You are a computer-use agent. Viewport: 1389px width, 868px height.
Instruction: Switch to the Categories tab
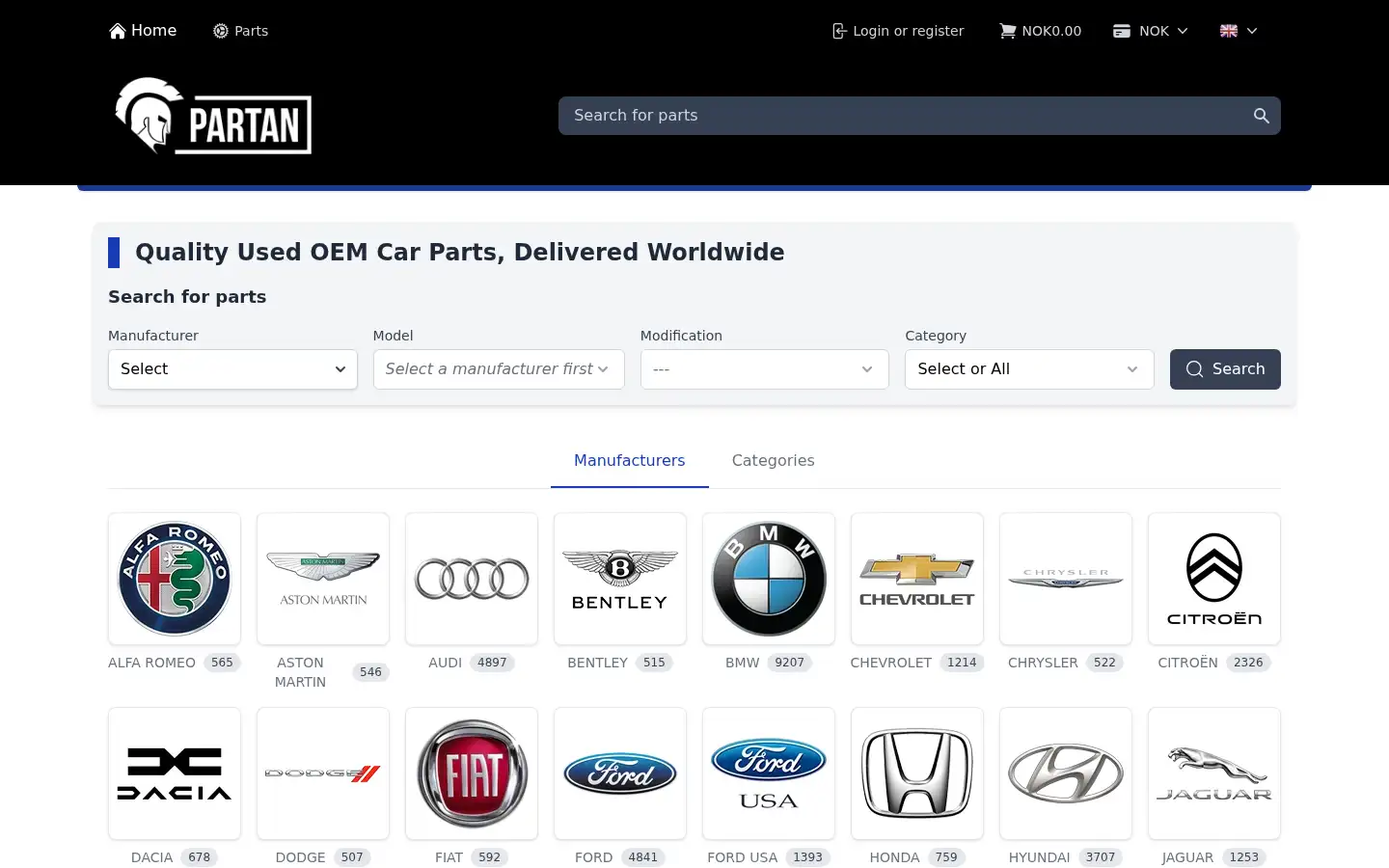pyautogui.click(x=773, y=461)
